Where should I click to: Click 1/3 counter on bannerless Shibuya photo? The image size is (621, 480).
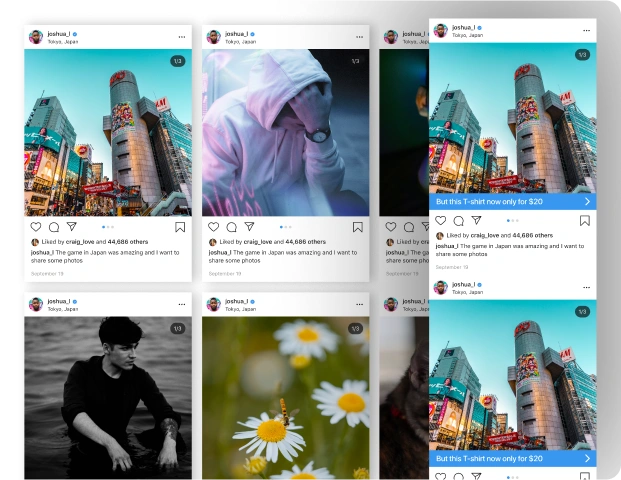coord(178,61)
